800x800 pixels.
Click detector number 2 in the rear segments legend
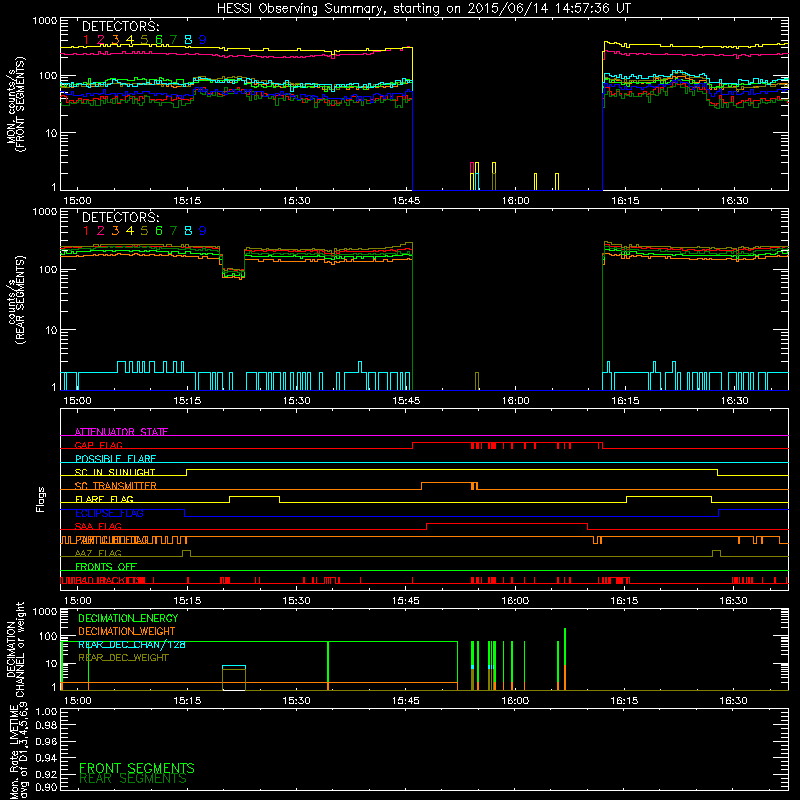tap(101, 231)
